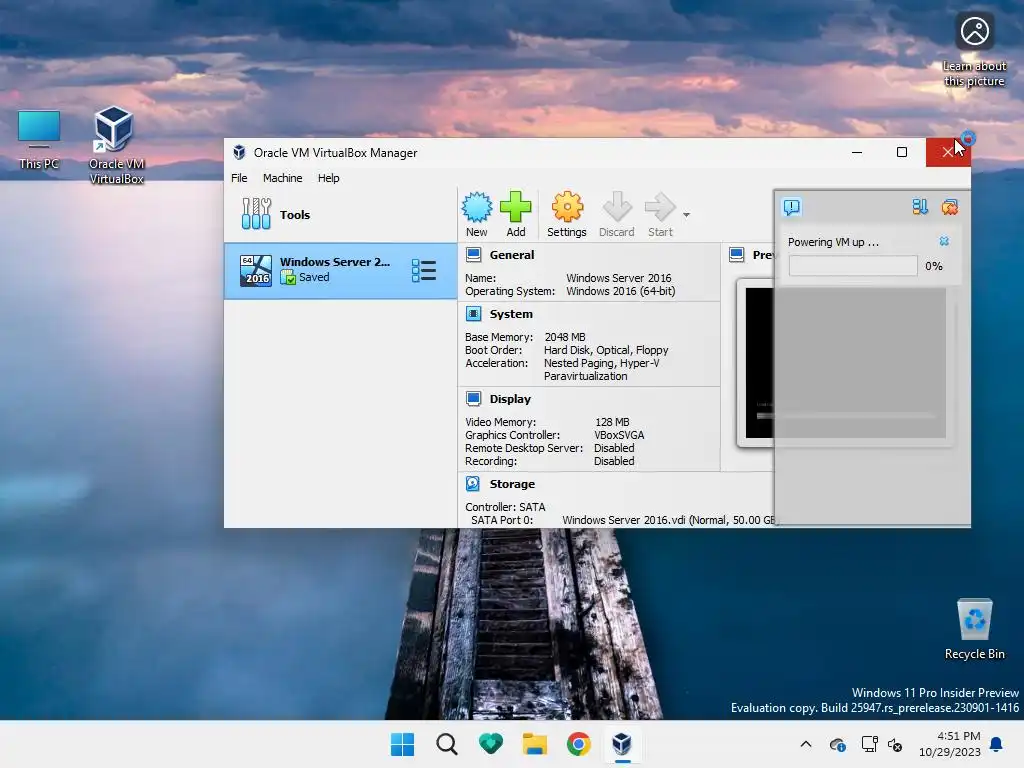Maximize the VirtualBox Manager window

click(x=902, y=152)
